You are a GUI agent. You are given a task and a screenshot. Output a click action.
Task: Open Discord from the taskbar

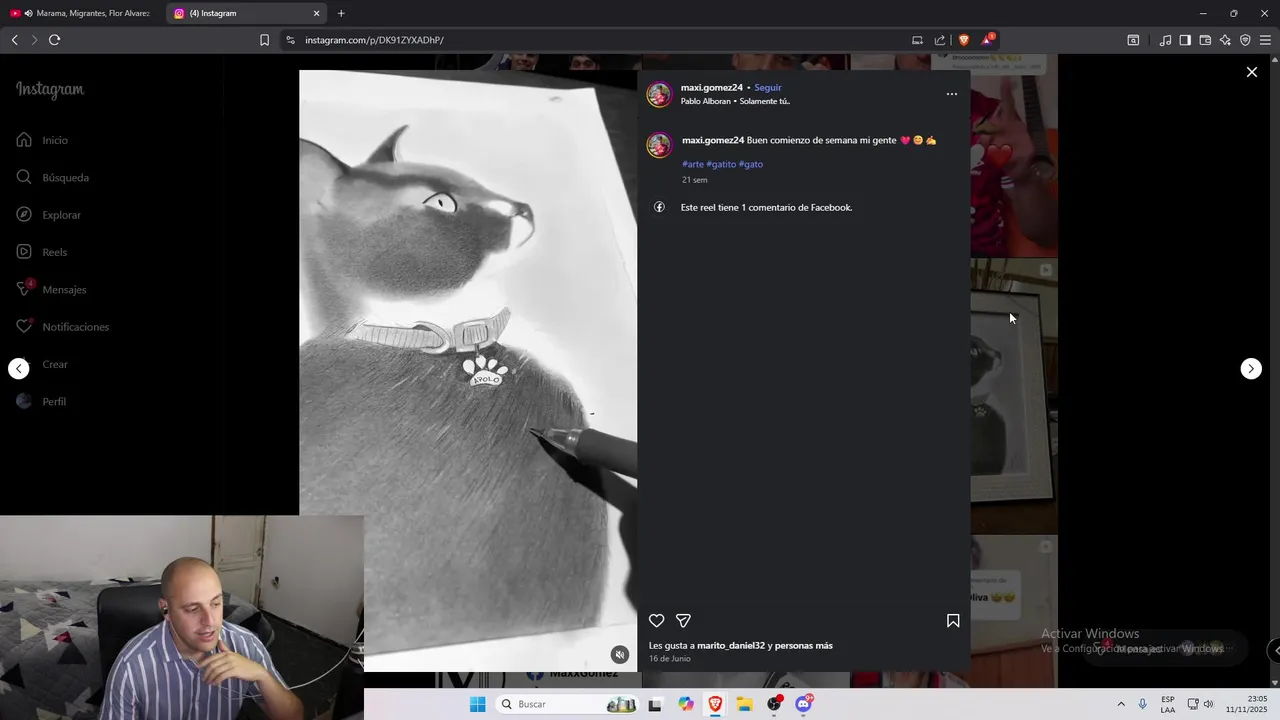click(x=803, y=704)
